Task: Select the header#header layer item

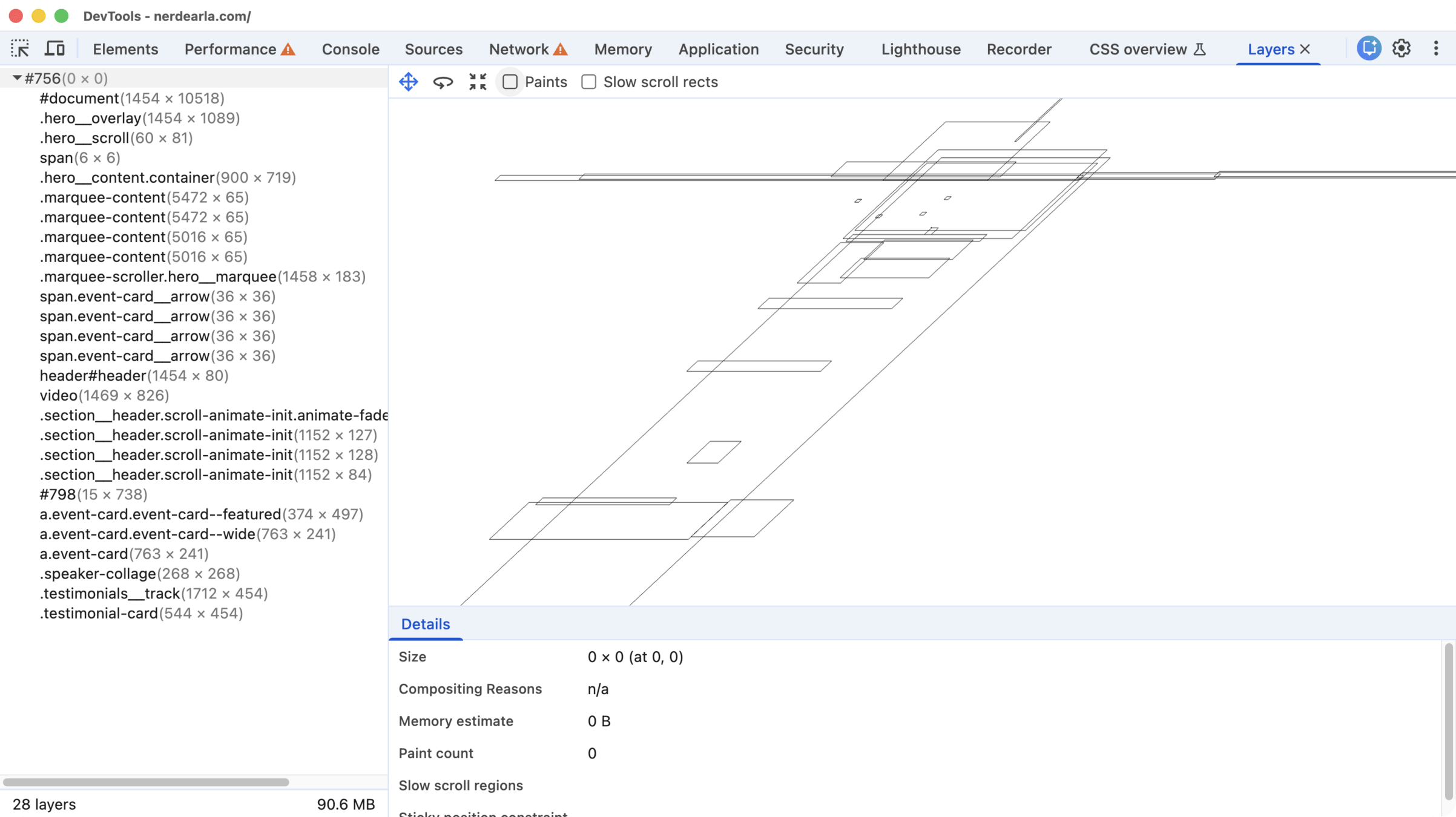Action: [x=93, y=375]
